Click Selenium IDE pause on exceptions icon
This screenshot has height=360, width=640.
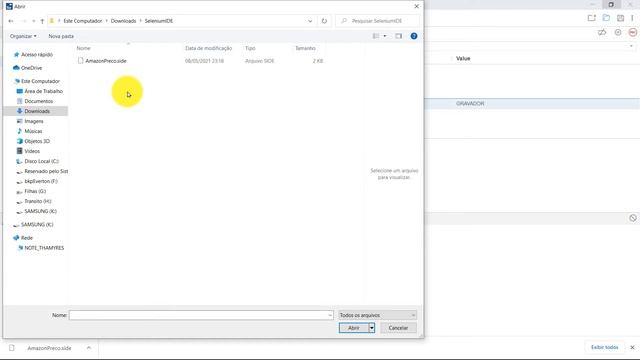point(618,32)
